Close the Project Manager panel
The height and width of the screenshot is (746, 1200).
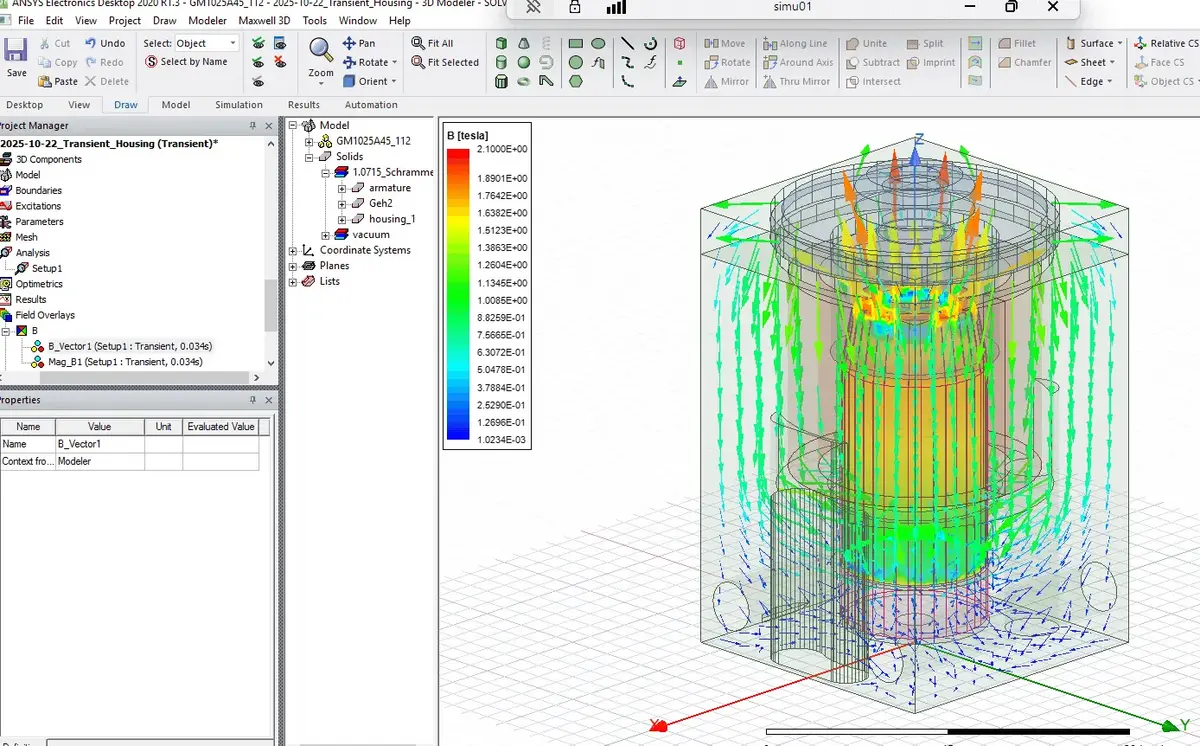267,126
